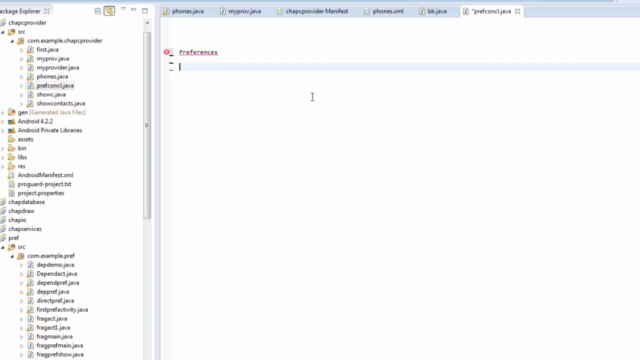The height and width of the screenshot is (360, 640).
Task: Expand myprov.java node
Action: (22, 59)
